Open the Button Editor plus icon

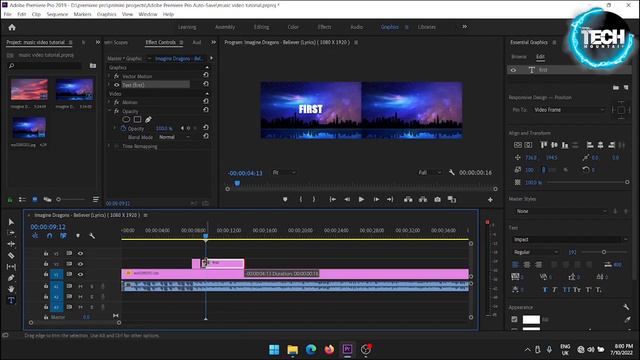pos(490,200)
